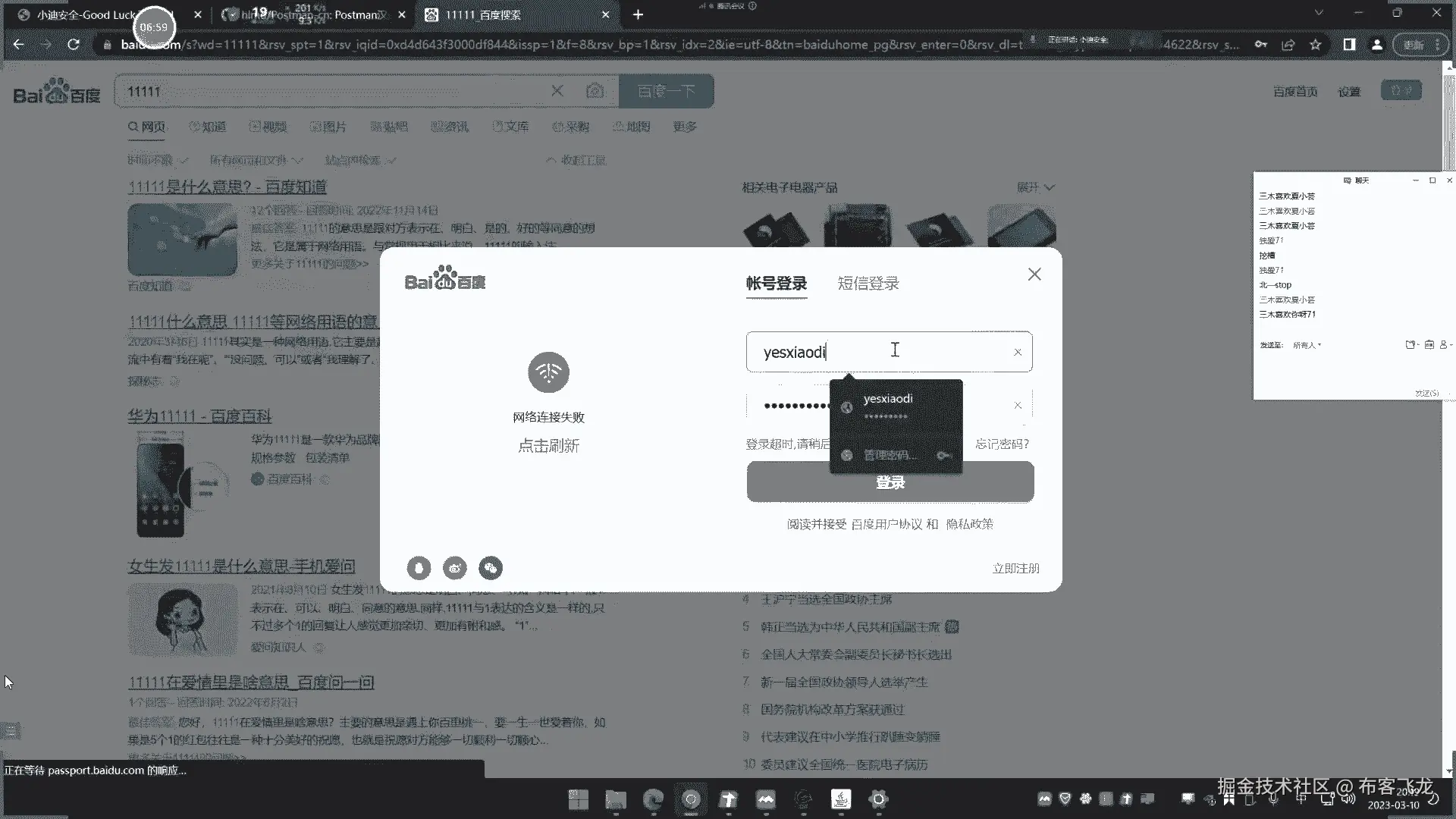
Task: Click the WeChat login icon
Action: pos(491,568)
